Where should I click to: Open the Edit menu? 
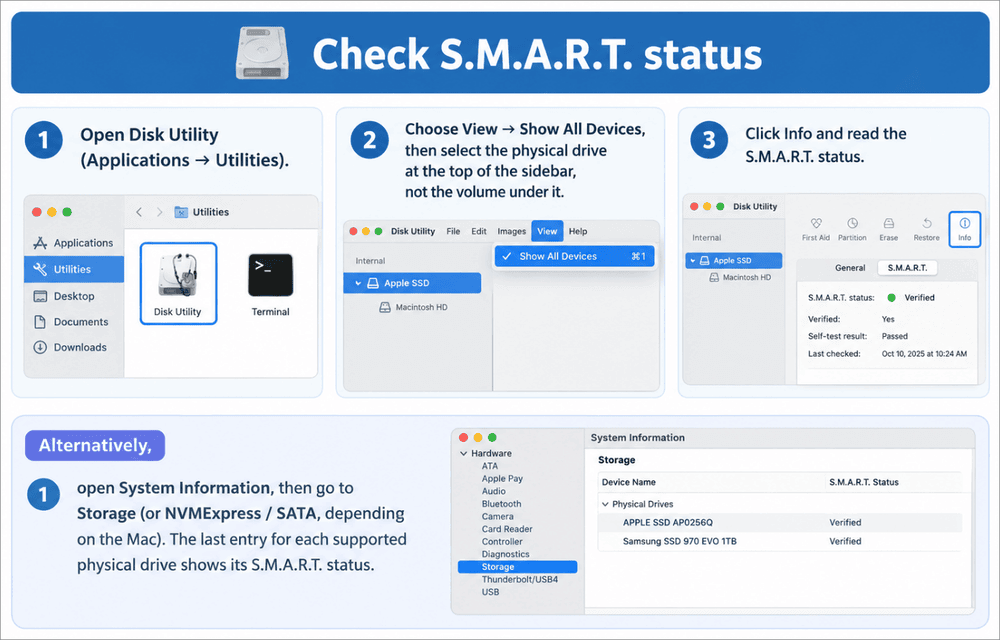pyautogui.click(x=478, y=231)
